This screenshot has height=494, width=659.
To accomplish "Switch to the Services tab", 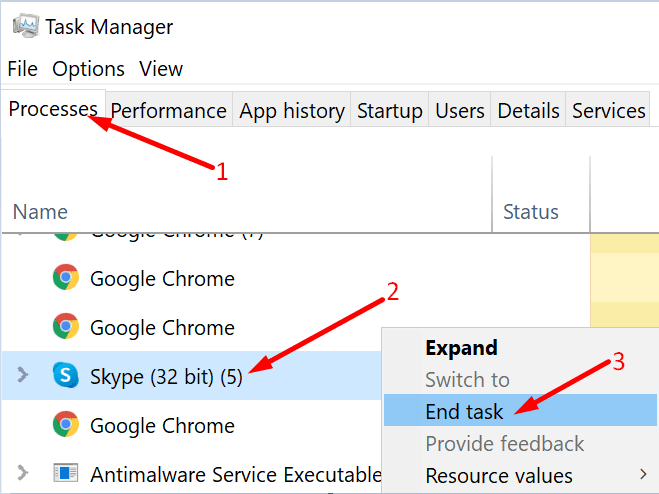I will click(609, 111).
